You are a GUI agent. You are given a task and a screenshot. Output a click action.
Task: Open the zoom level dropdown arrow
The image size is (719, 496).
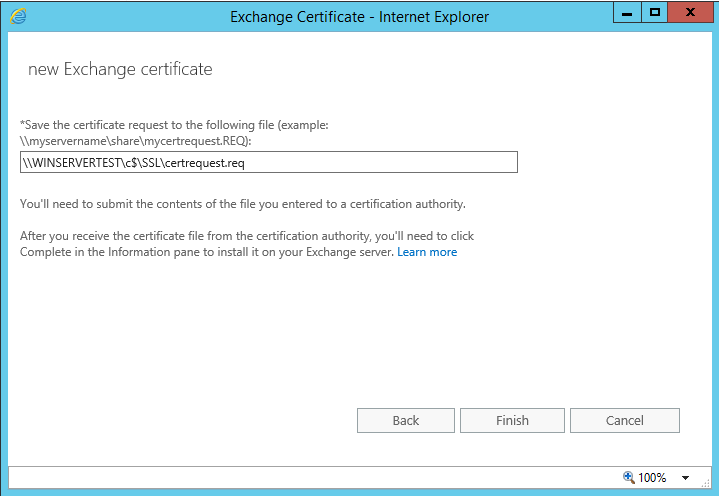pos(685,478)
